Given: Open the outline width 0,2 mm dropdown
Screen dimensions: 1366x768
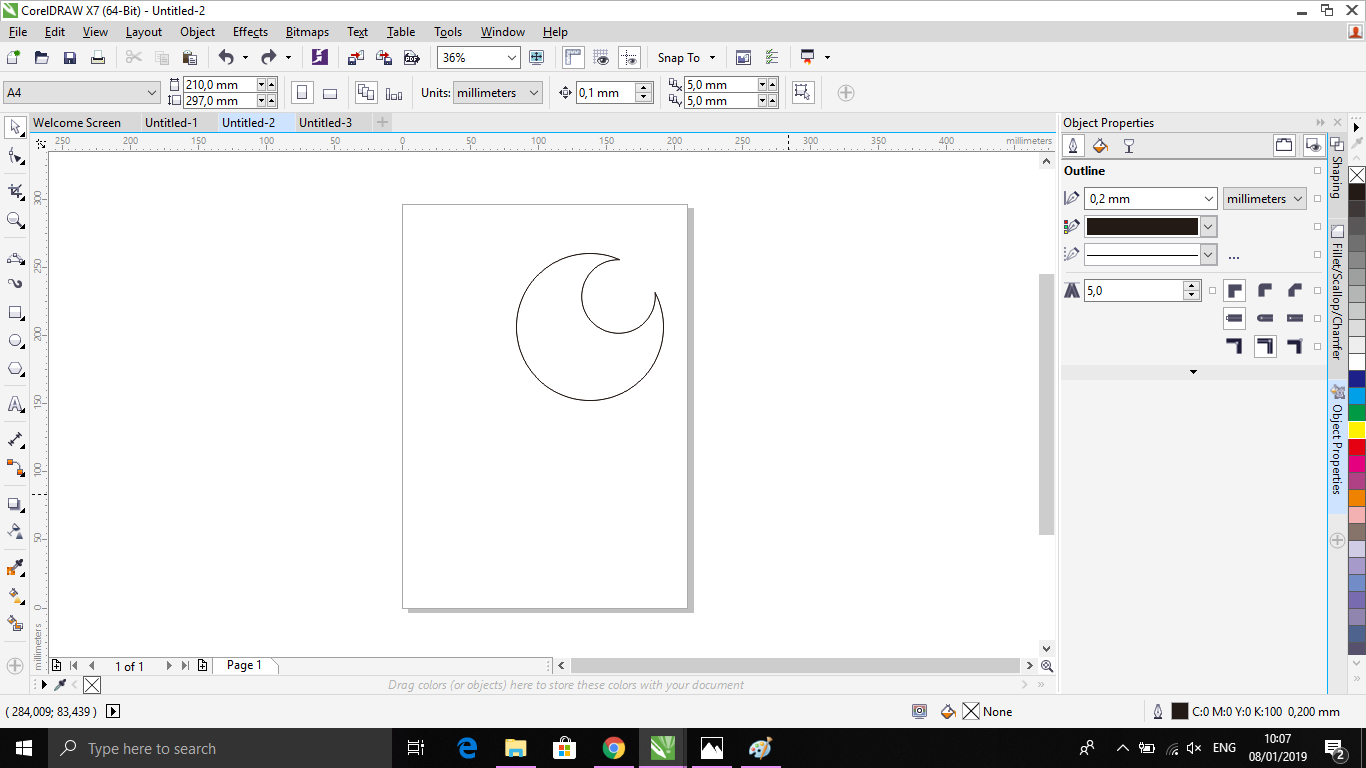Looking at the screenshot, I should (x=1208, y=199).
